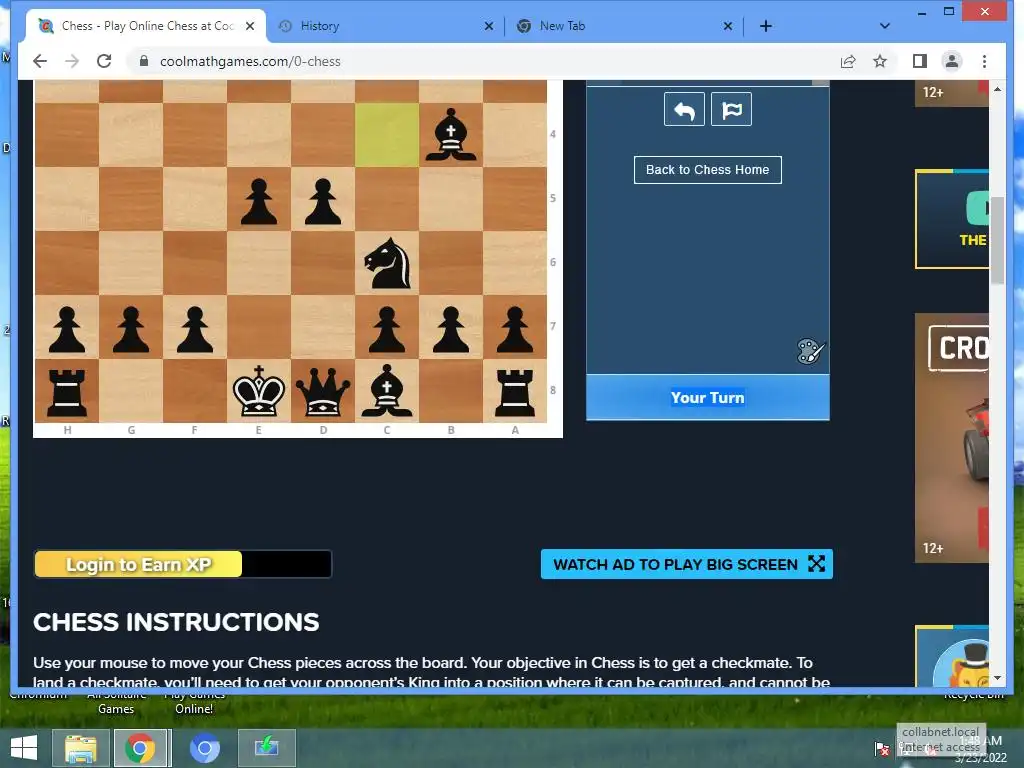Image resolution: width=1024 pixels, height=768 pixels.
Task: Click the download installer taskbar icon
Action: 266,748
